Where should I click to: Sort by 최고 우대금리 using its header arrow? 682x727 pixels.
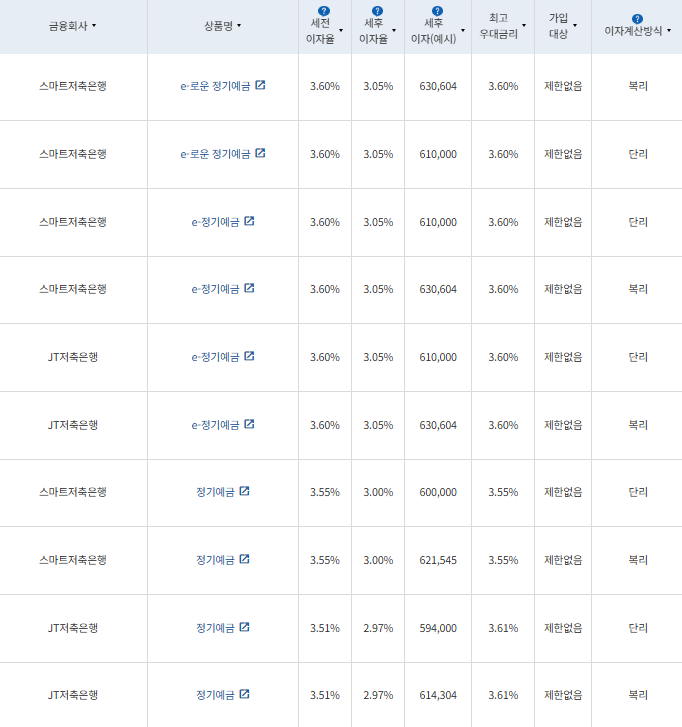coord(524,26)
